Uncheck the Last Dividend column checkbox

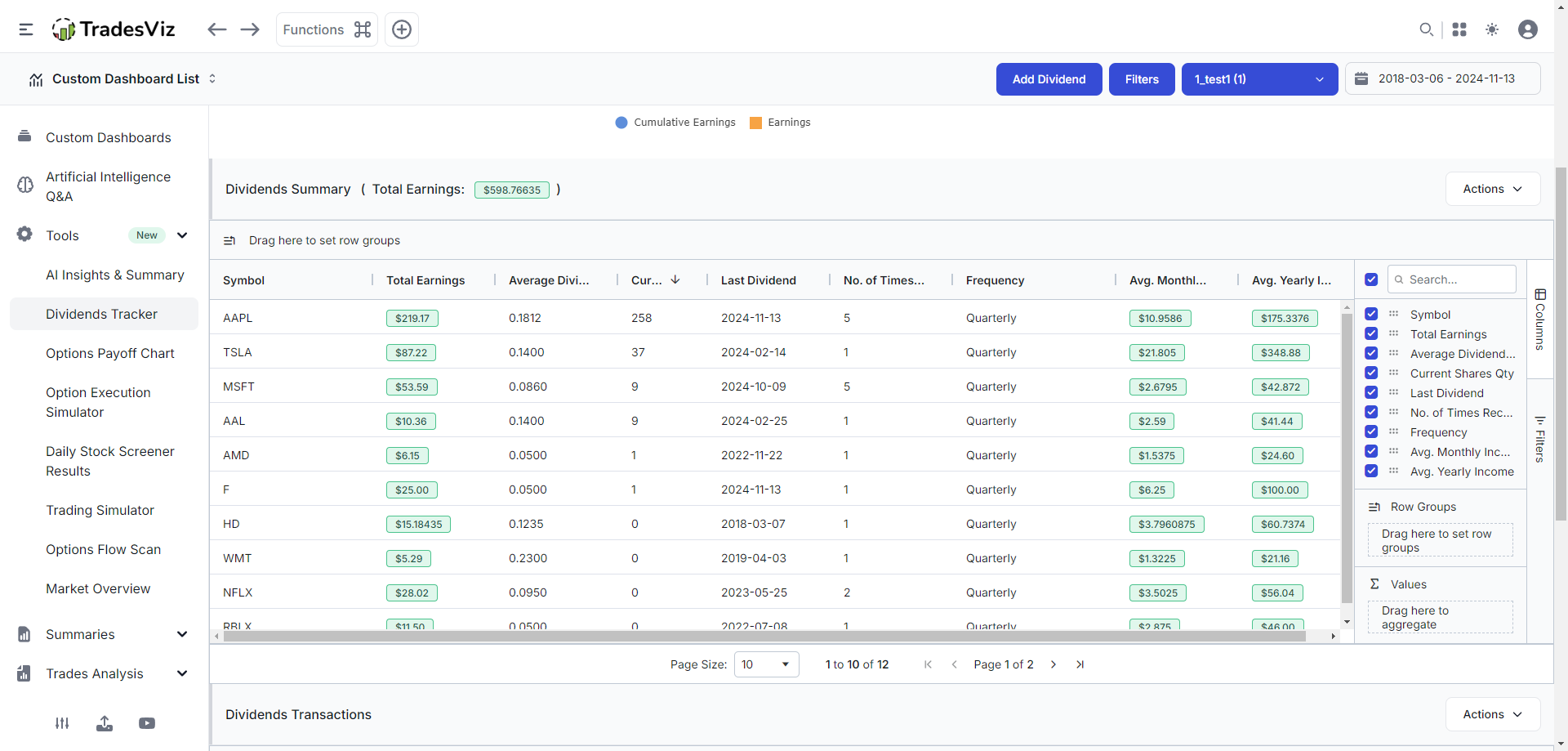coord(1371,392)
